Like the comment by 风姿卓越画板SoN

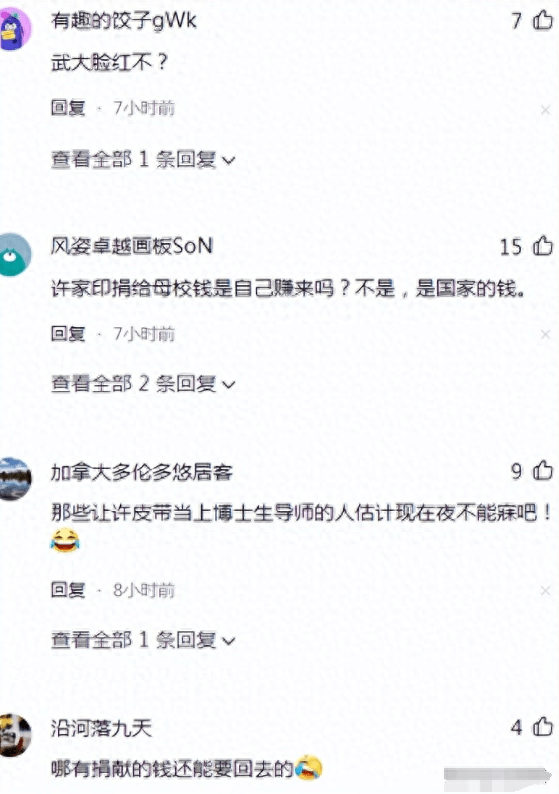tap(543, 246)
